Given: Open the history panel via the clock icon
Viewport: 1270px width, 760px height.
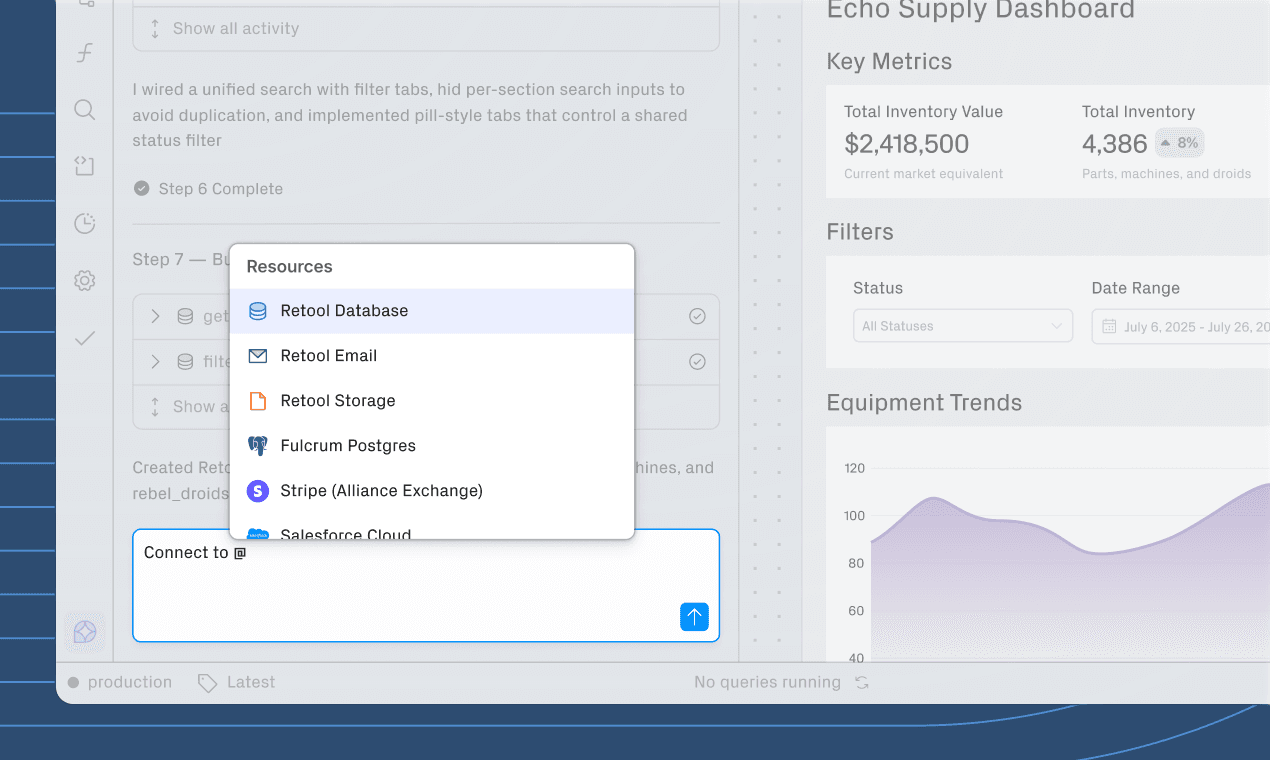Looking at the screenshot, I should pos(85,223).
